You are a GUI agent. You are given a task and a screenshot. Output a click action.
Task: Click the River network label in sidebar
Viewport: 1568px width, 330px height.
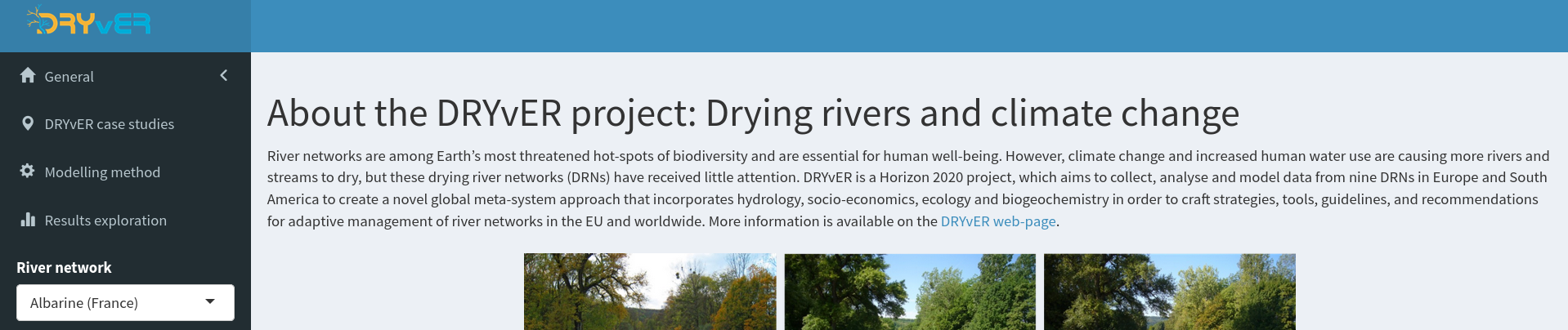click(x=64, y=267)
